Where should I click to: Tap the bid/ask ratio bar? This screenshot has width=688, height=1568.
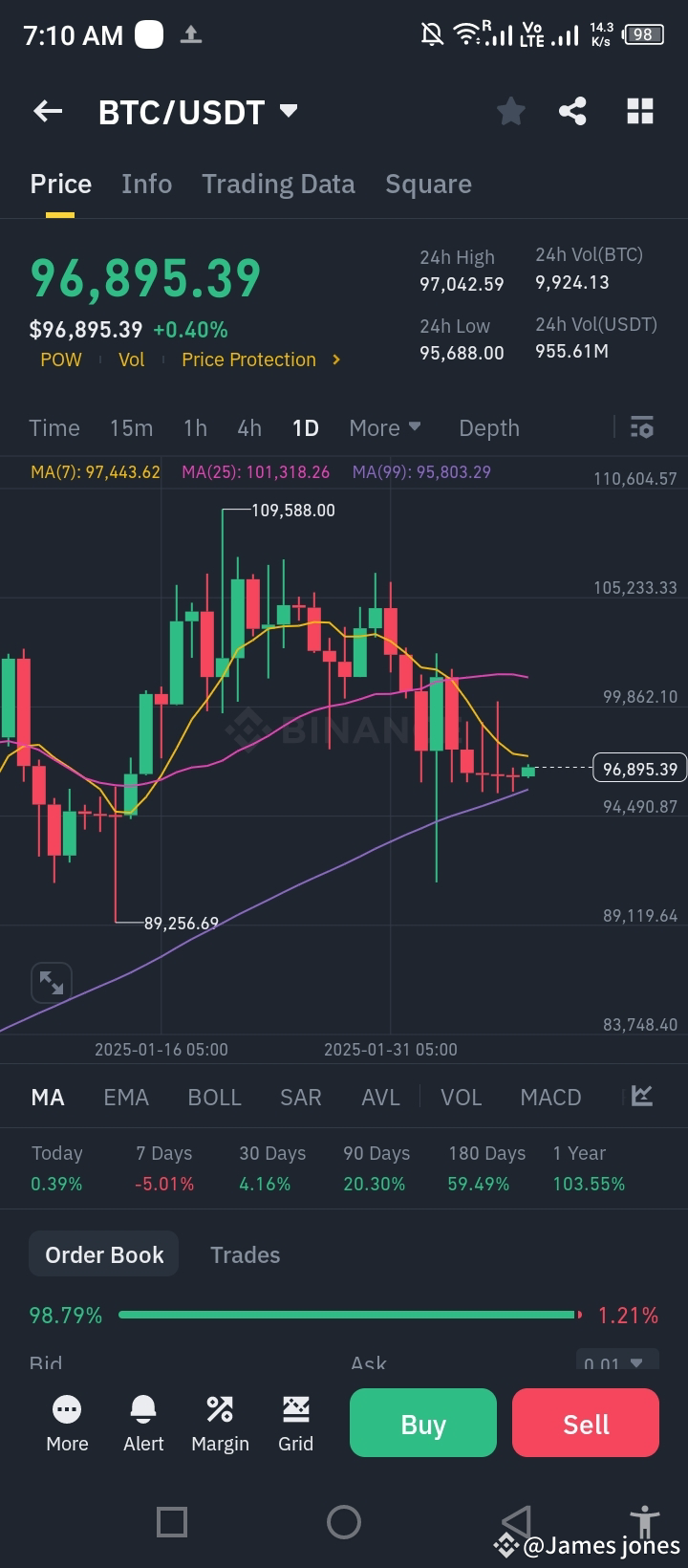[x=349, y=1315]
